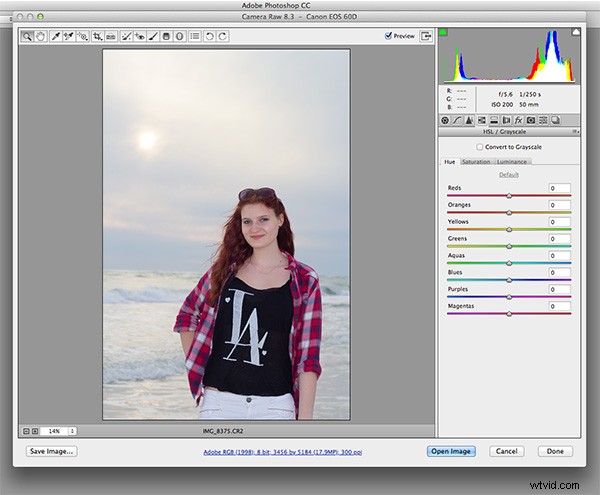
Task: Click the Oranges hue slider handle
Action: tap(509, 213)
